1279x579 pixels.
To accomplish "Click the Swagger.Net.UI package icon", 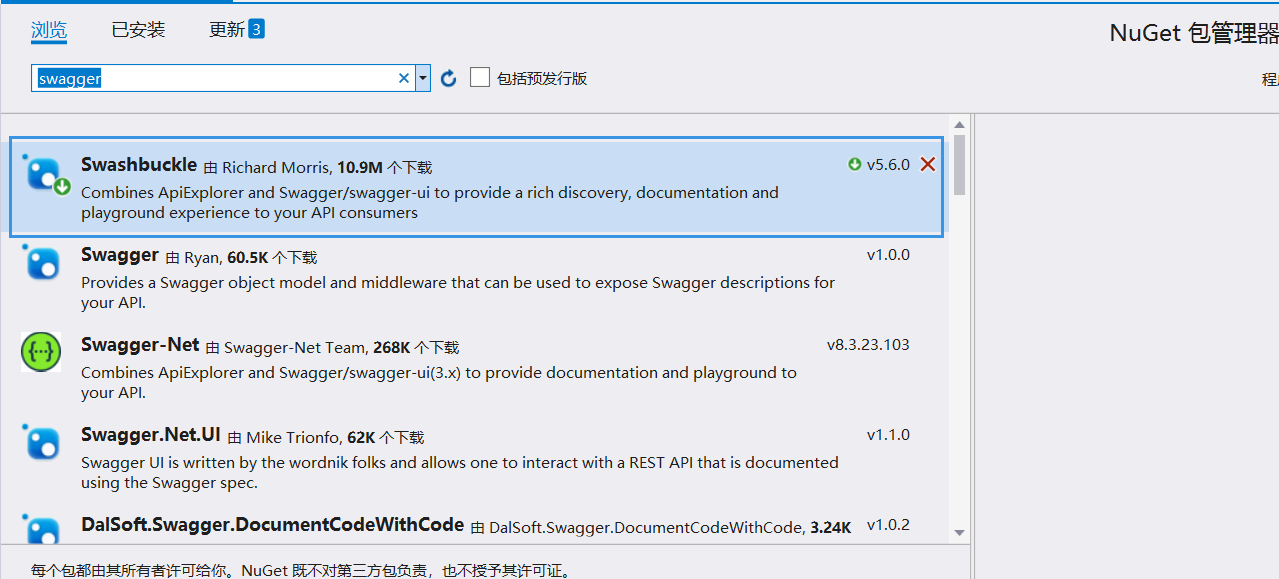I will click(43, 442).
